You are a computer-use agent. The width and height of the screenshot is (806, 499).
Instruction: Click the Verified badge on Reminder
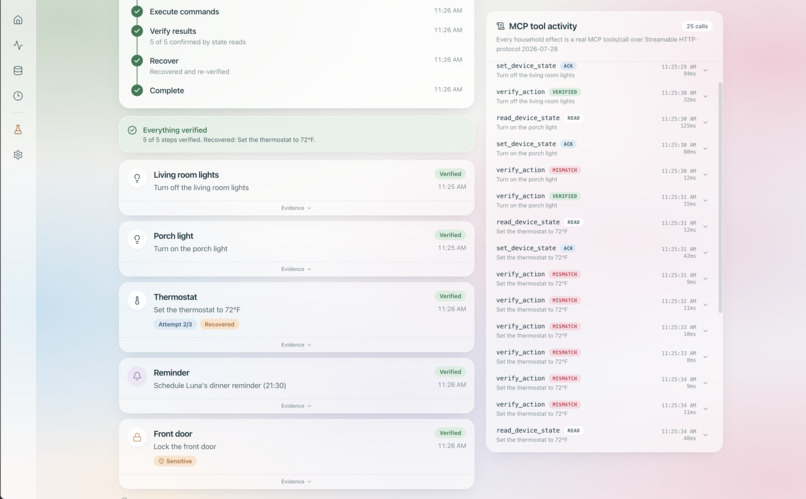click(x=450, y=372)
